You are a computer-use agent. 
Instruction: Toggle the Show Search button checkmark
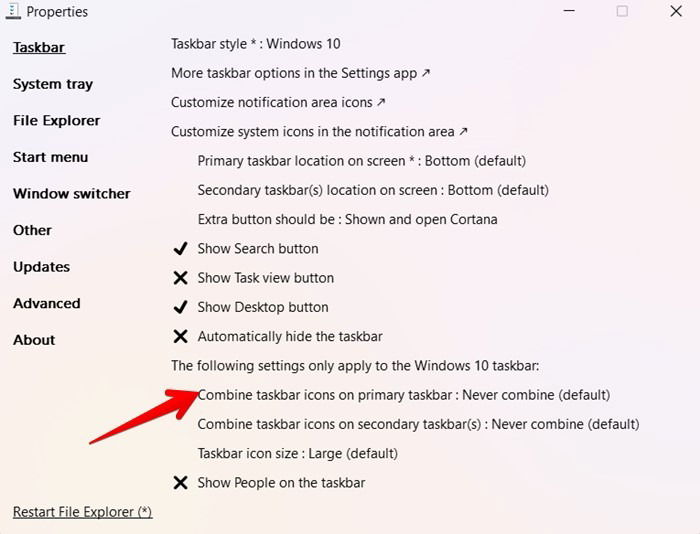pos(180,249)
